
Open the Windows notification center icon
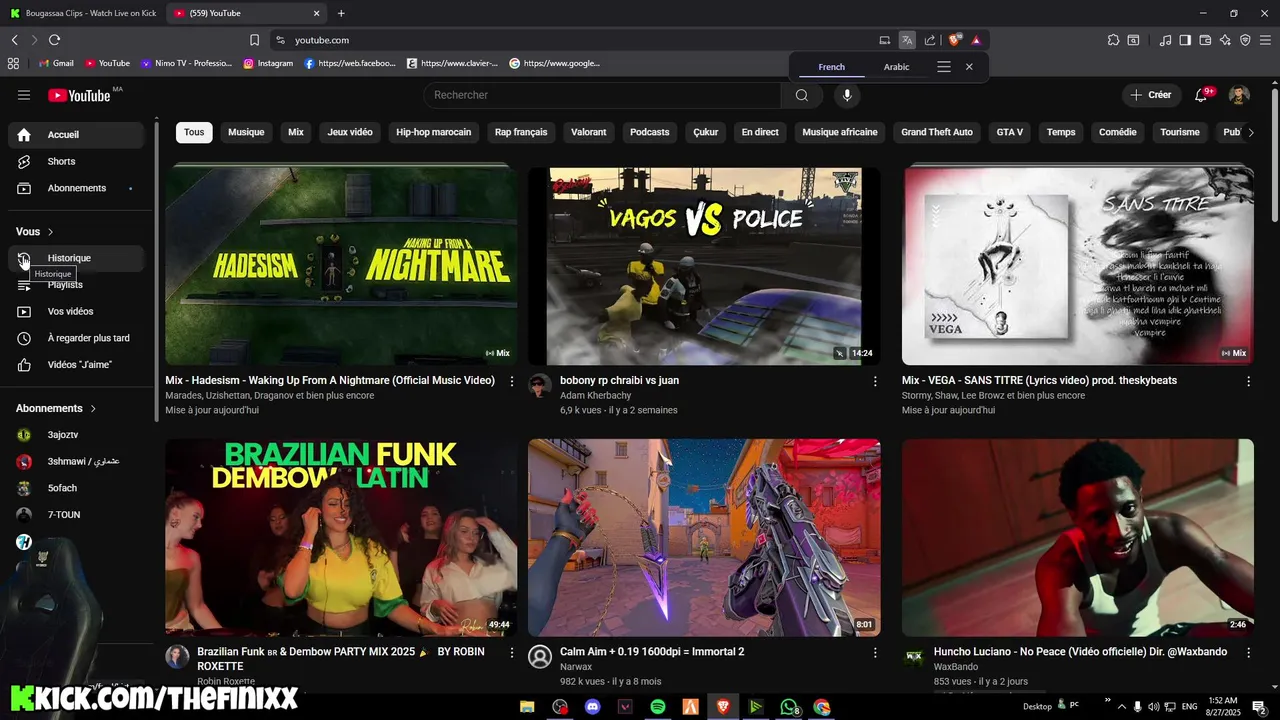tap(1259, 707)
